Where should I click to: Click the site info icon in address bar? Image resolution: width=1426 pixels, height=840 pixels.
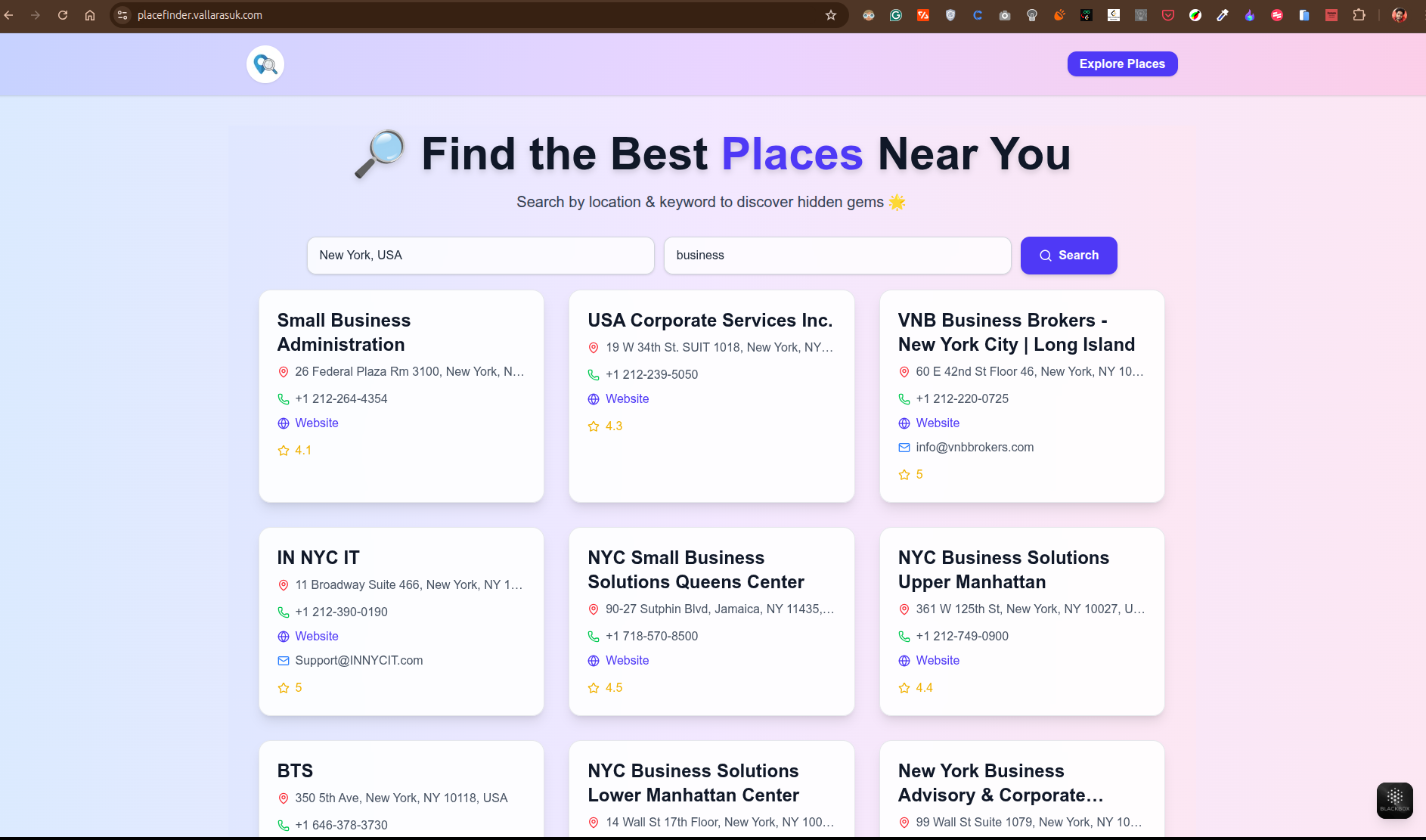tap(122, 15)
